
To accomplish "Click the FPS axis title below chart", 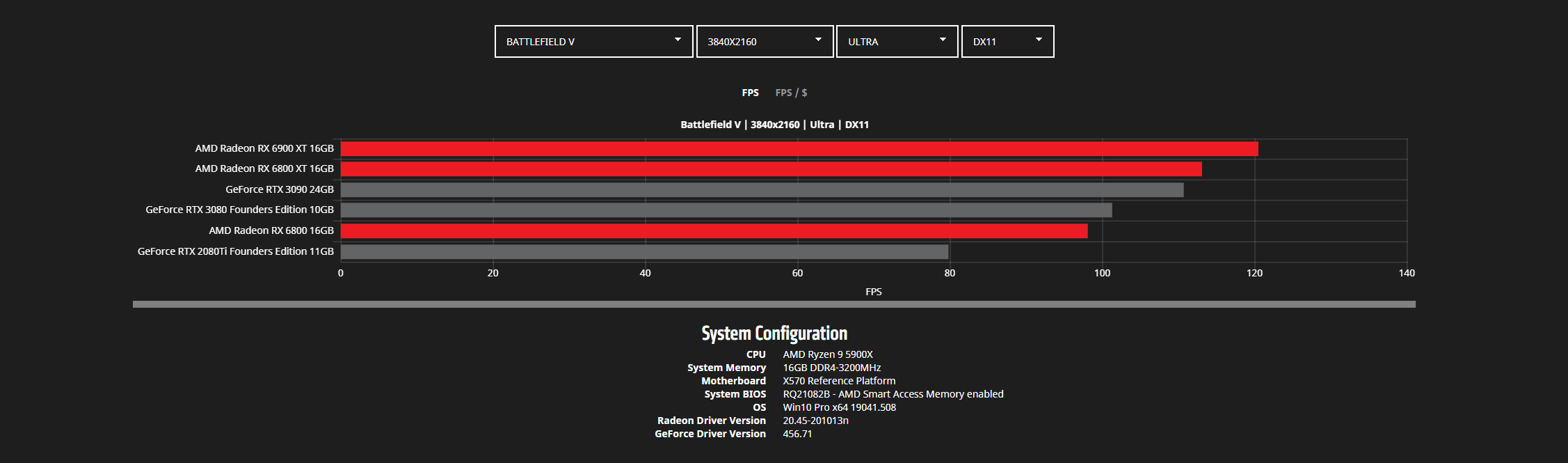I will [874, 292].
